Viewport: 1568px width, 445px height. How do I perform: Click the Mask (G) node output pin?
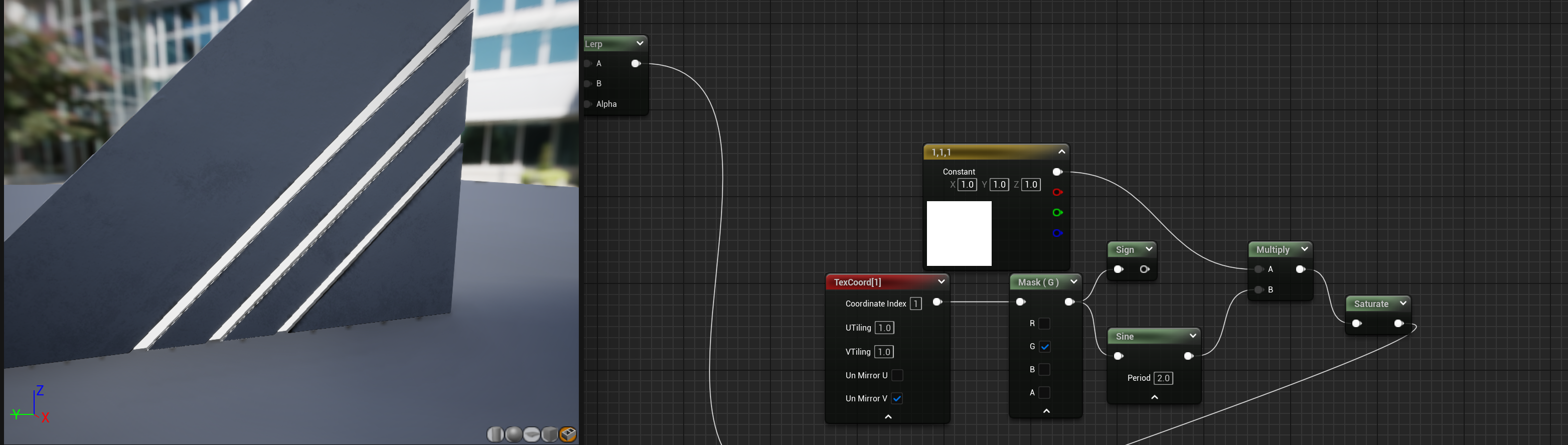[x=1069, y=302]
